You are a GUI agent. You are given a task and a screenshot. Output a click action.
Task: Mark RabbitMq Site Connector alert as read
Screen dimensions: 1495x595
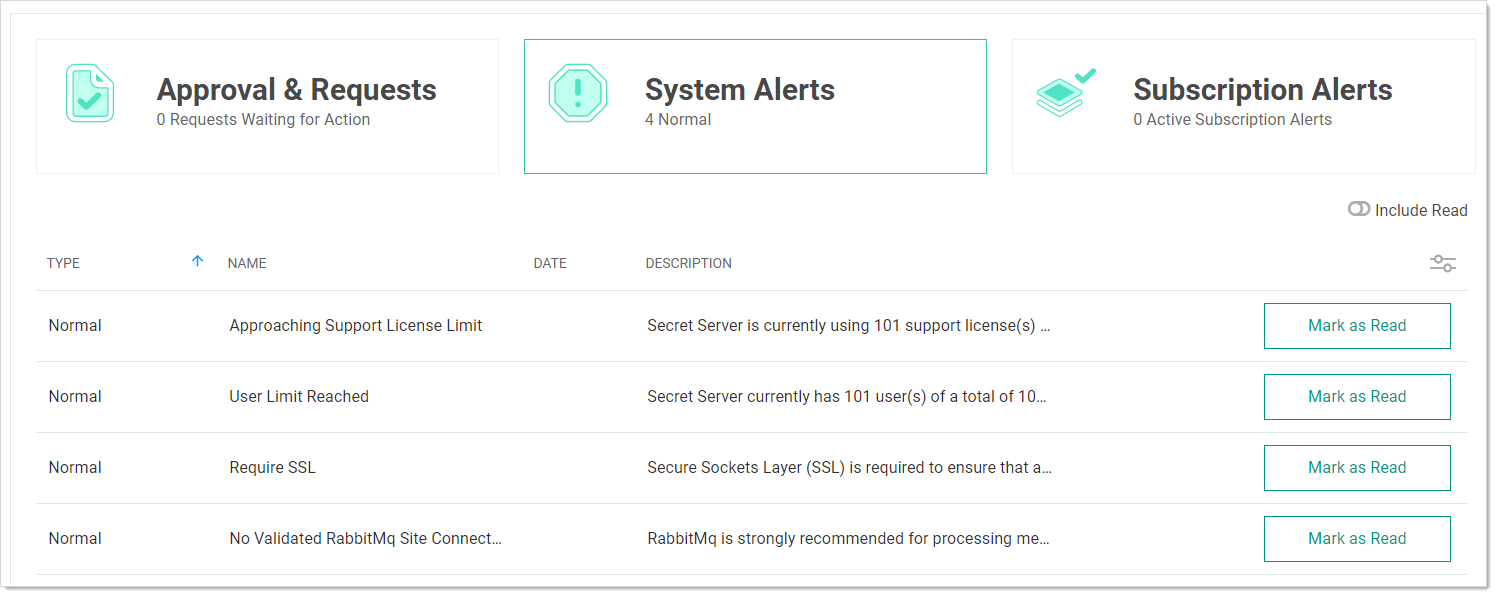[1357, 539]
